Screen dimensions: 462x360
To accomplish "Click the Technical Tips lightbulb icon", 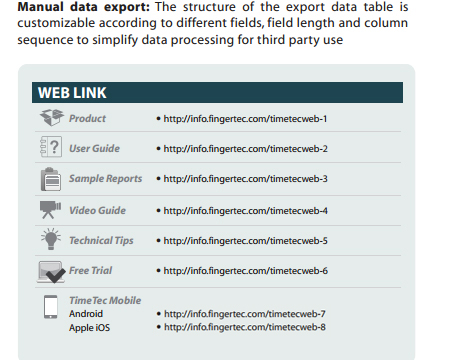I will tap(51, 239).
